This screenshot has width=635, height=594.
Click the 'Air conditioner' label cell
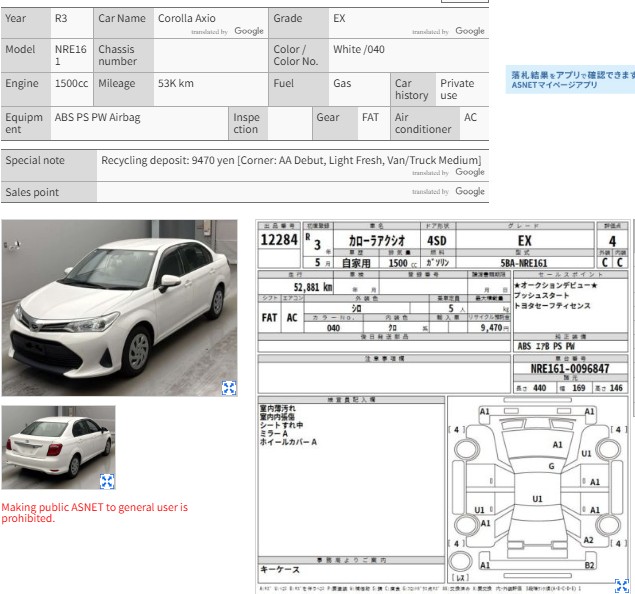click(423, 123)
